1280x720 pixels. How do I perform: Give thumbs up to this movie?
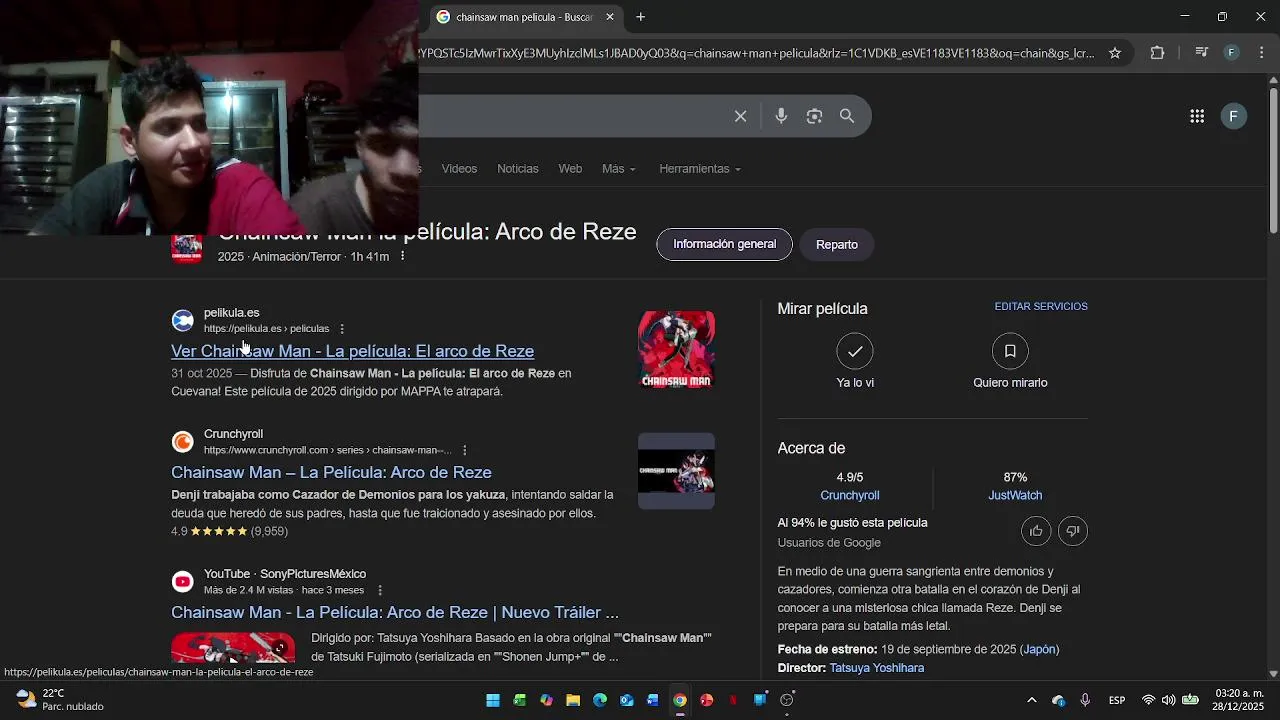1036,531
